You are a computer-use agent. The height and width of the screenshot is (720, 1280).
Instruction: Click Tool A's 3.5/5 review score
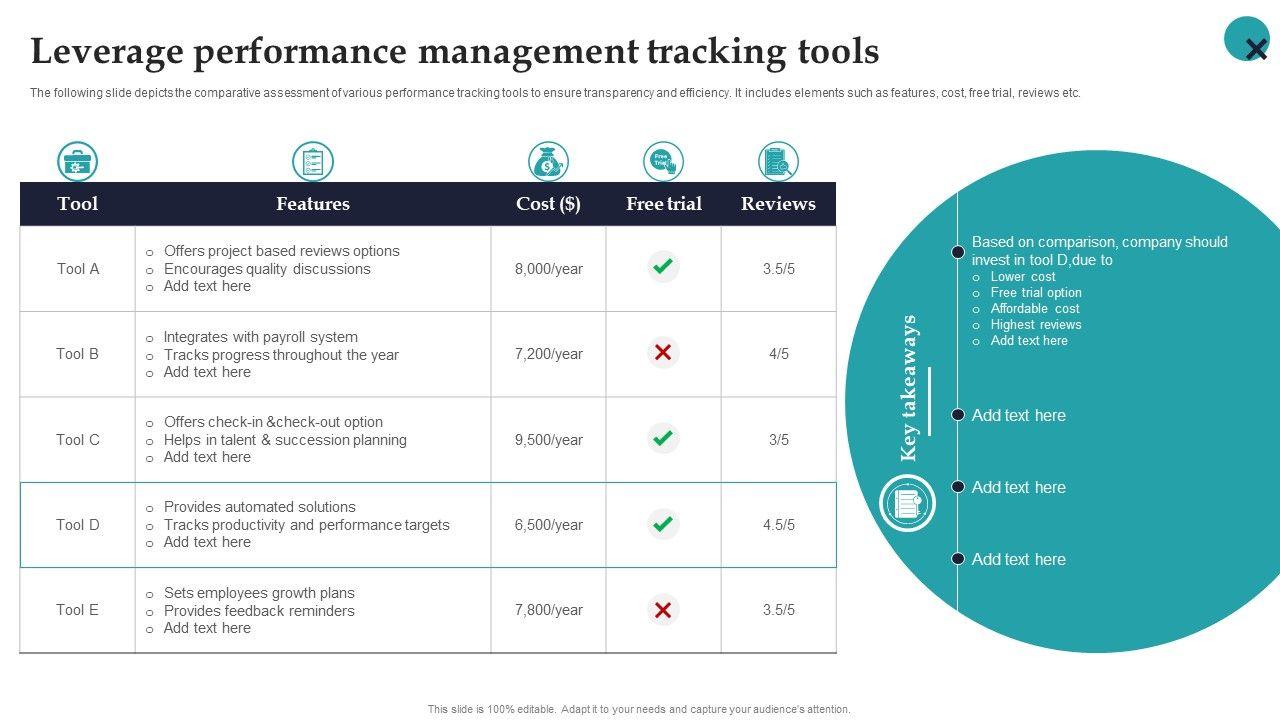pos(779,269)
